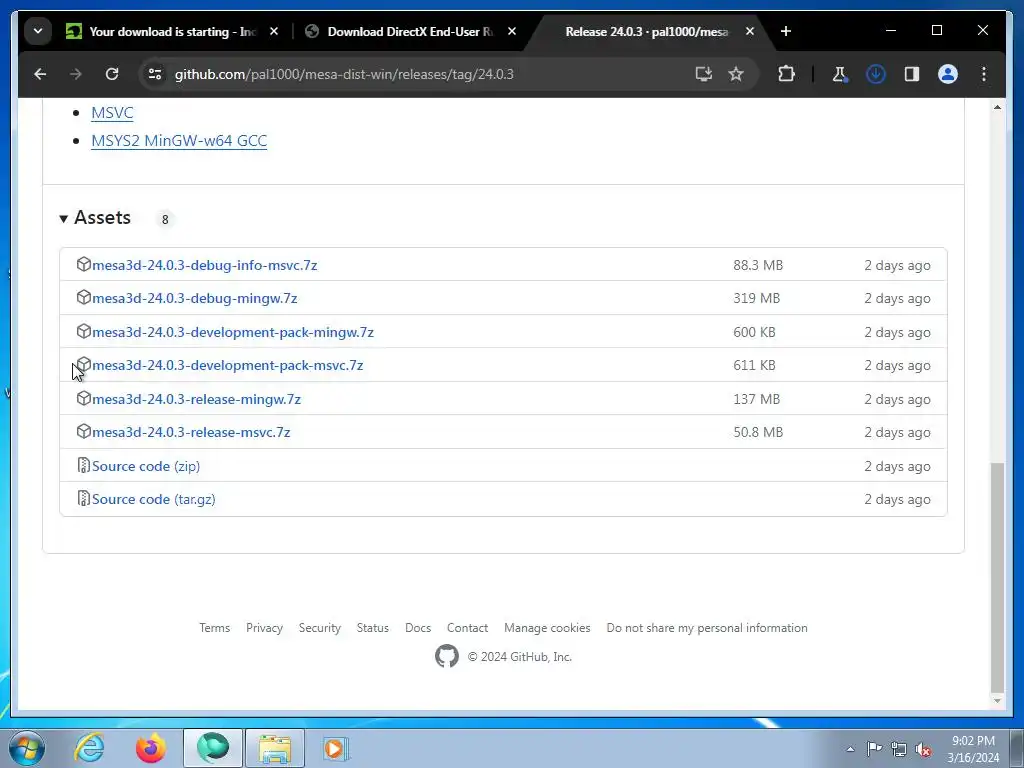Close the Download DirectX tab
Screen dimensions: 1024x768
[x=512, y=31]
